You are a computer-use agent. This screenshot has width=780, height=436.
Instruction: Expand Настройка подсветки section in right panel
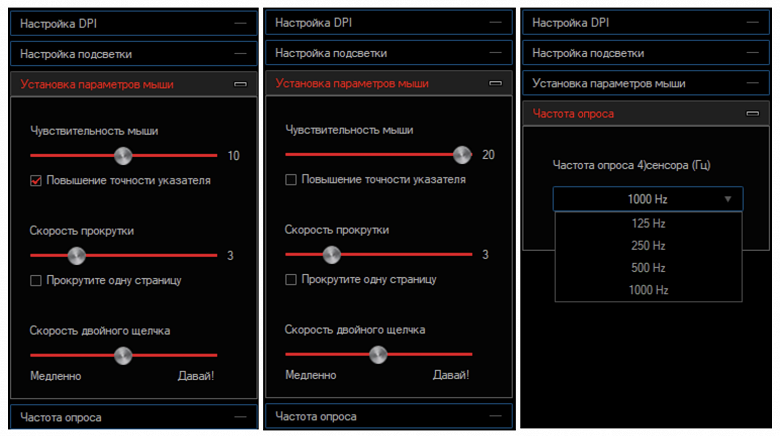tap(646, 53)
